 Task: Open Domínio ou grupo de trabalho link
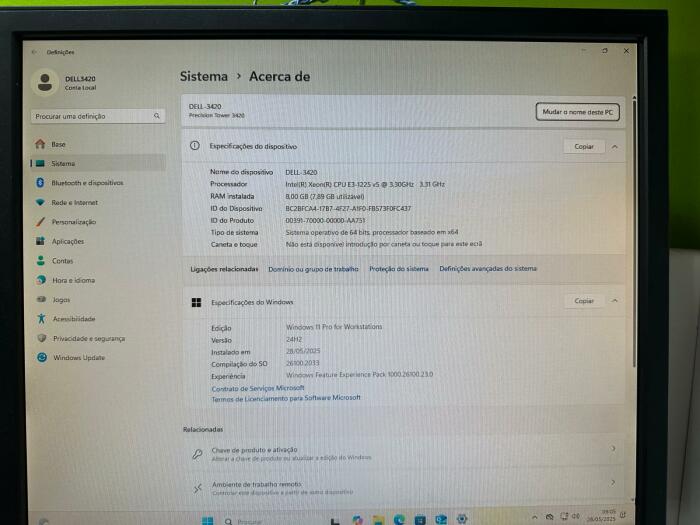(313, 269)
